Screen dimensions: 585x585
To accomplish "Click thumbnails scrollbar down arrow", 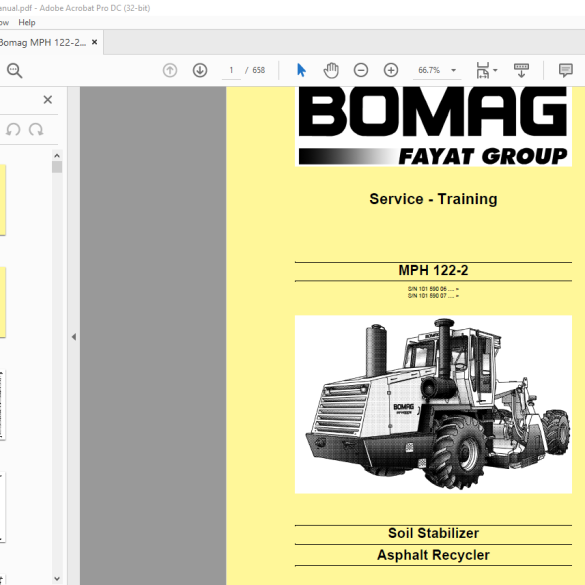I will tap(57, 579).
